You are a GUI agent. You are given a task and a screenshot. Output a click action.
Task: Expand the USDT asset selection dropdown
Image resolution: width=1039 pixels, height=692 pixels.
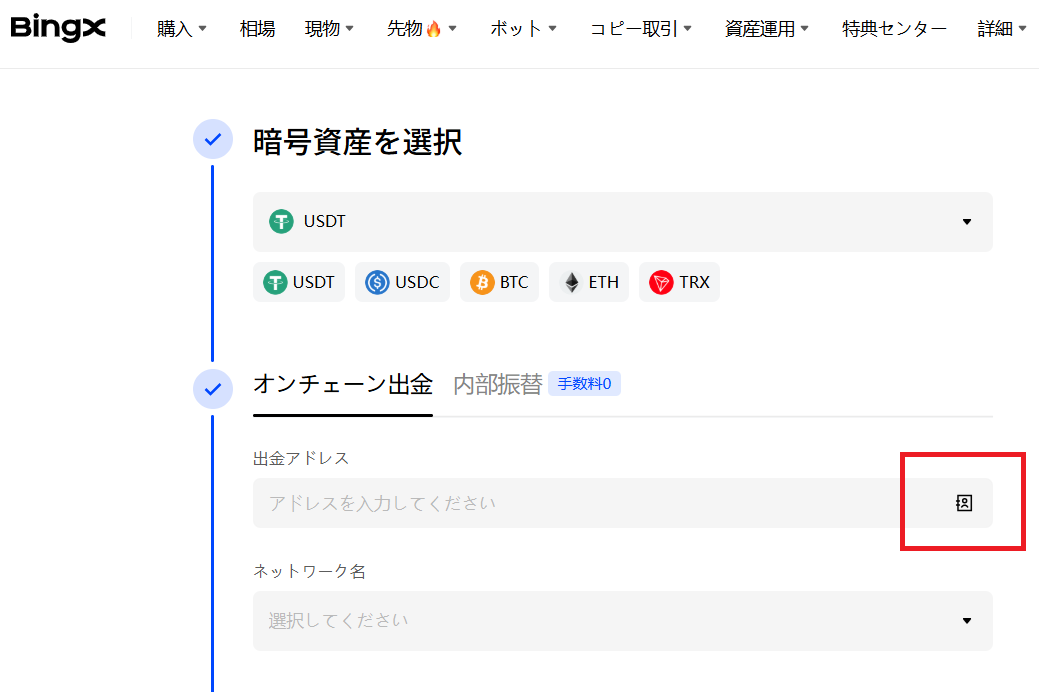coord(622,221)
